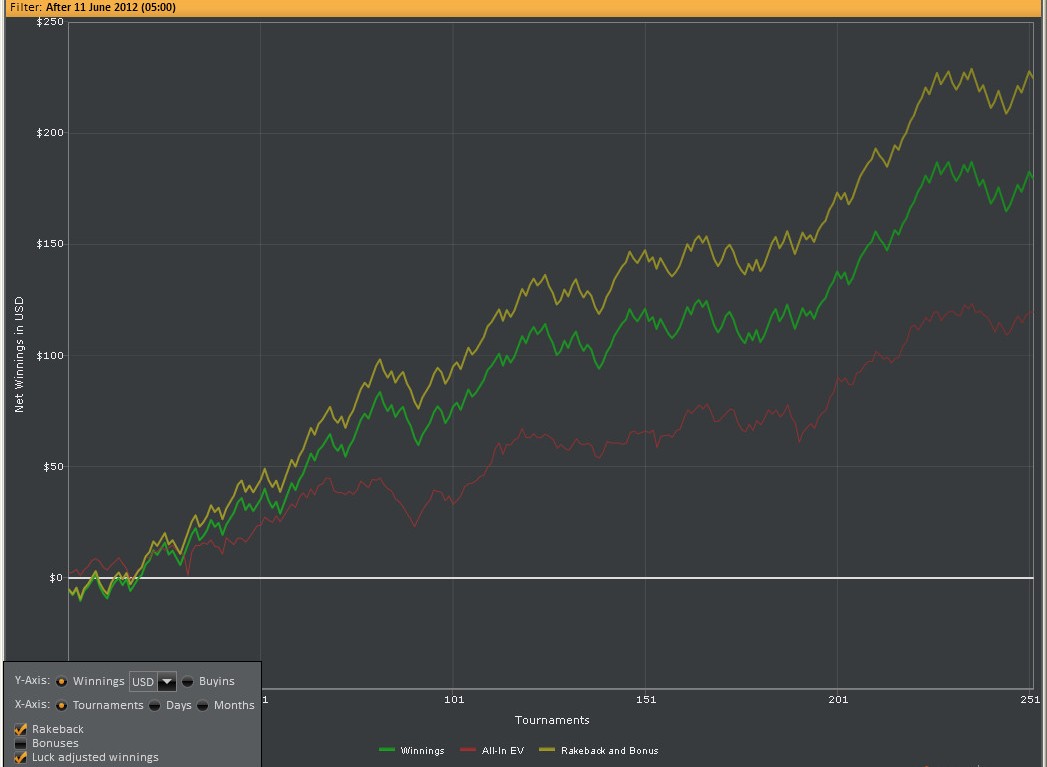Enable the Bonuses checkbox
1047x767 pixels.
pyautogui.click(x=21, y=743)
